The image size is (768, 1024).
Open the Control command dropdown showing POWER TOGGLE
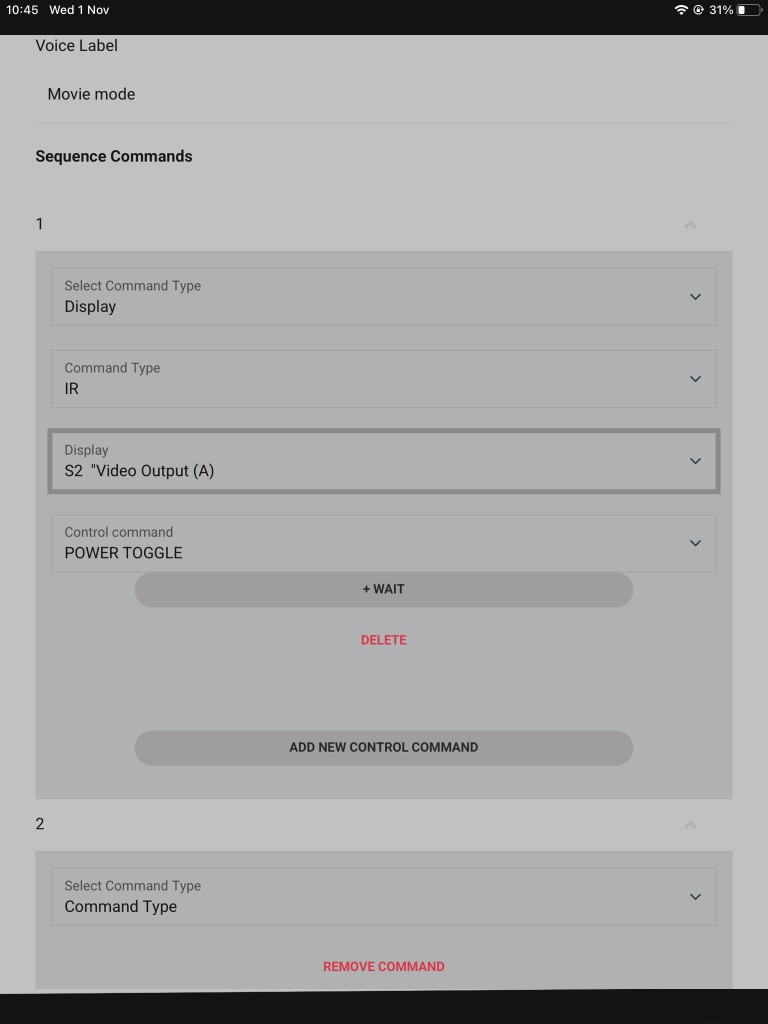384,543
